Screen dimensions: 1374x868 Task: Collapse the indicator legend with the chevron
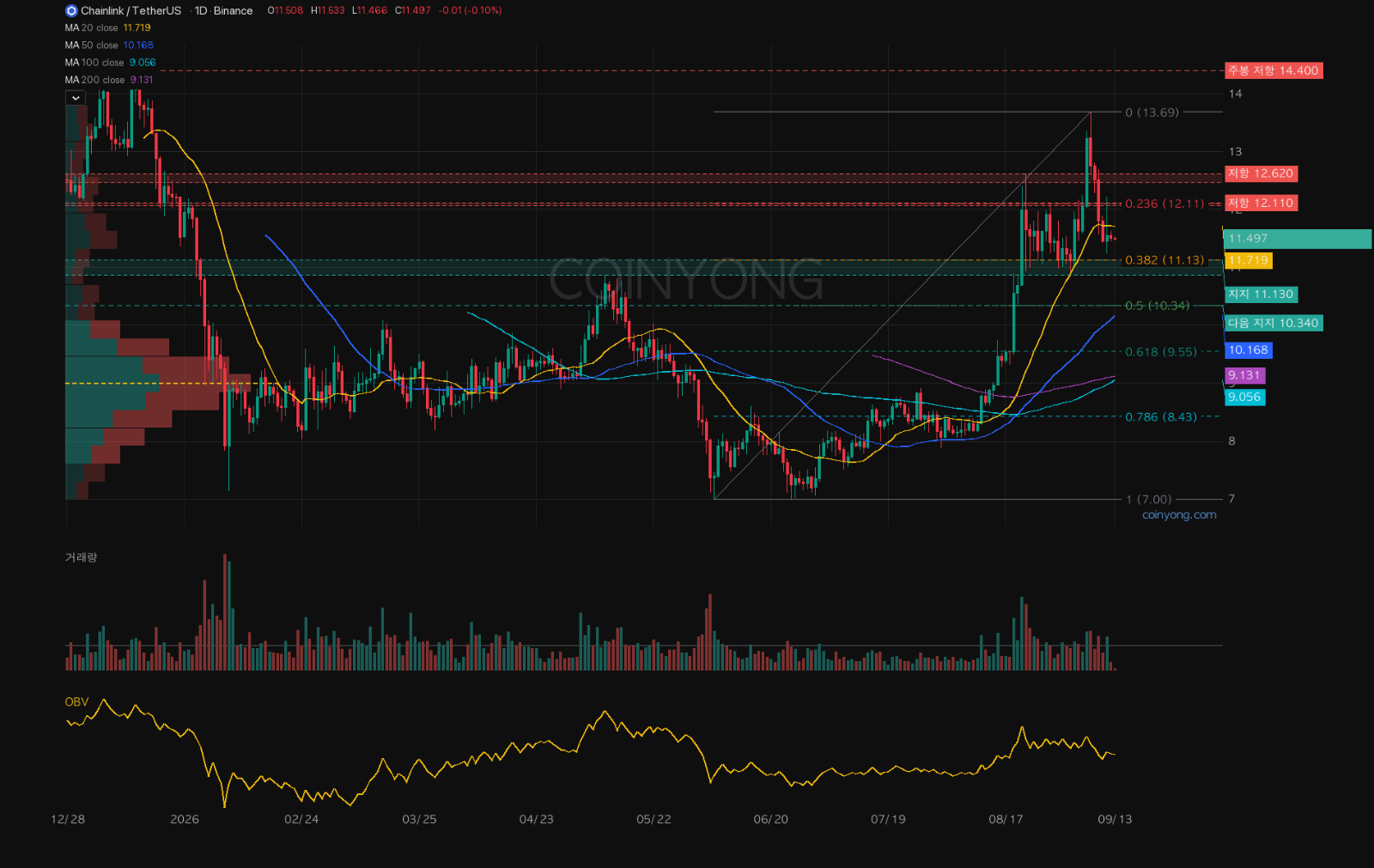tap(76, 98)
